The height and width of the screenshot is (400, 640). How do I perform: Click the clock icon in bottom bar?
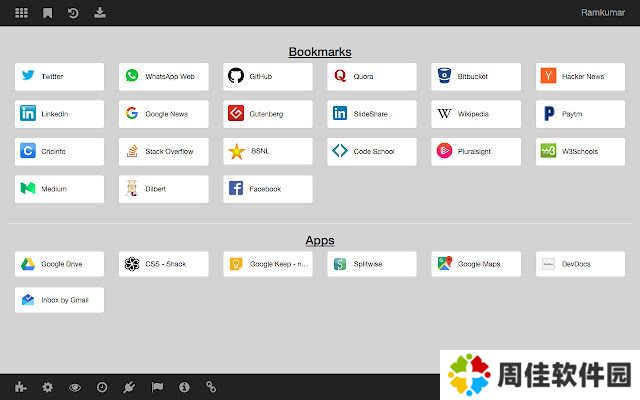[x=101, y=387]
